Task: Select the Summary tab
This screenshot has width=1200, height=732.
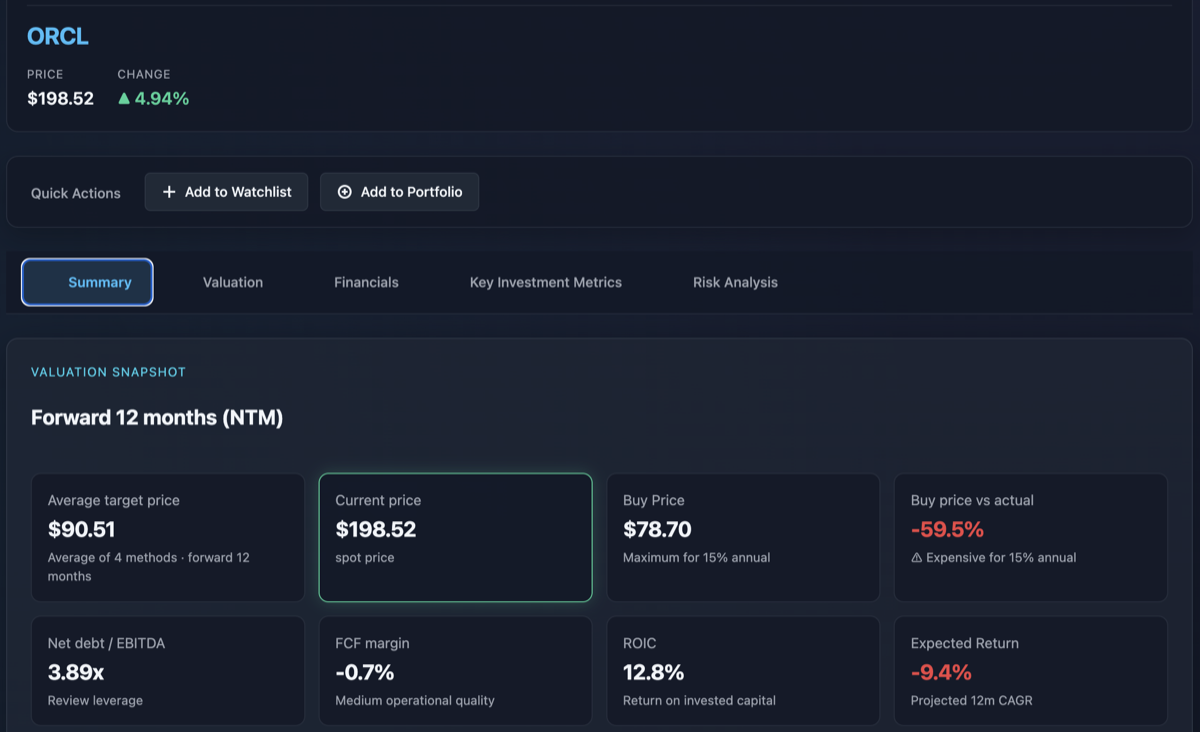Action: point(87,282)
